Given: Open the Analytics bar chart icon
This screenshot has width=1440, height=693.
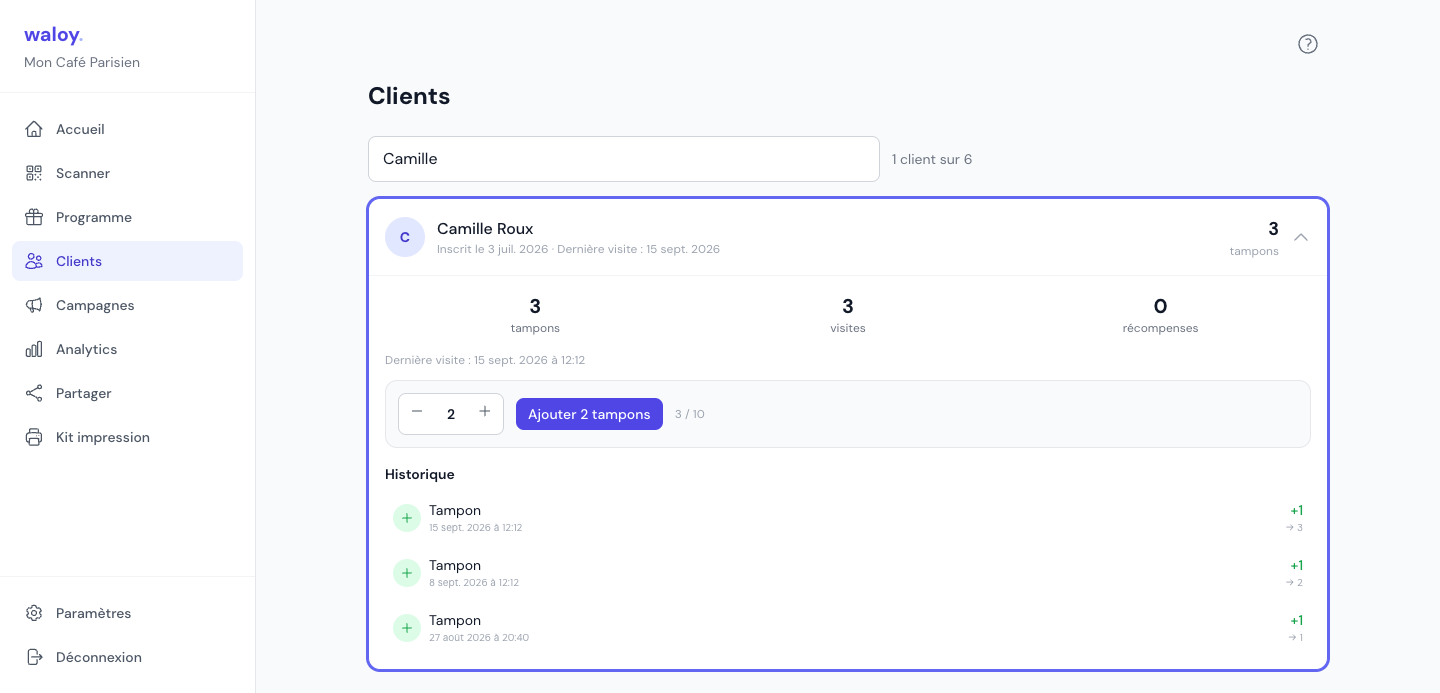Looking at the screenshot, I should 34,349.
